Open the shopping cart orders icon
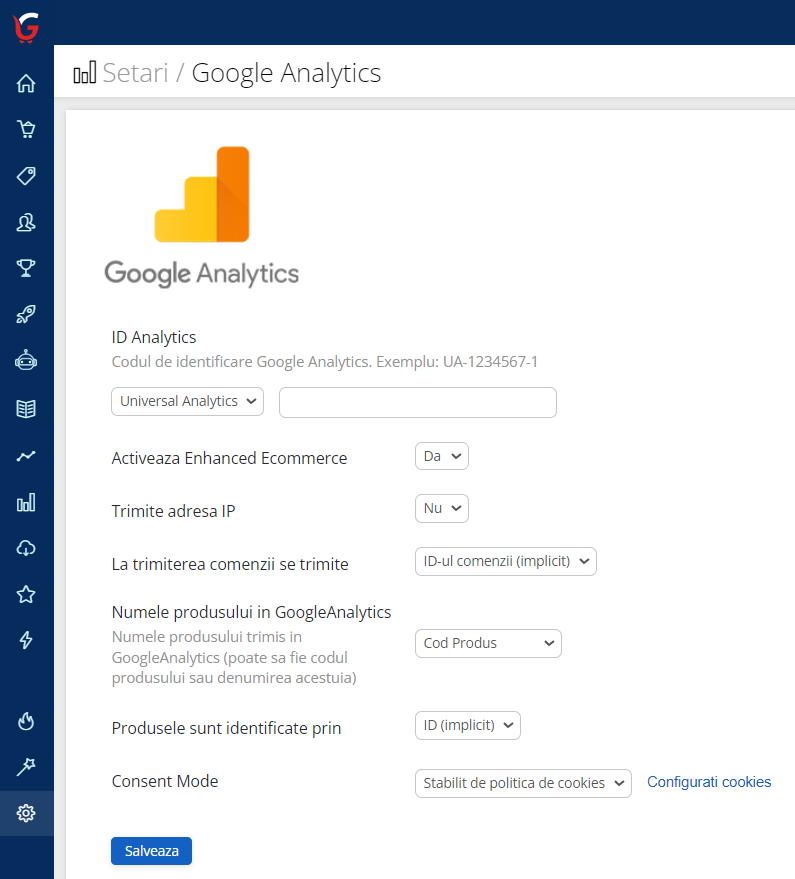795x879 pixels. point(26,129)
